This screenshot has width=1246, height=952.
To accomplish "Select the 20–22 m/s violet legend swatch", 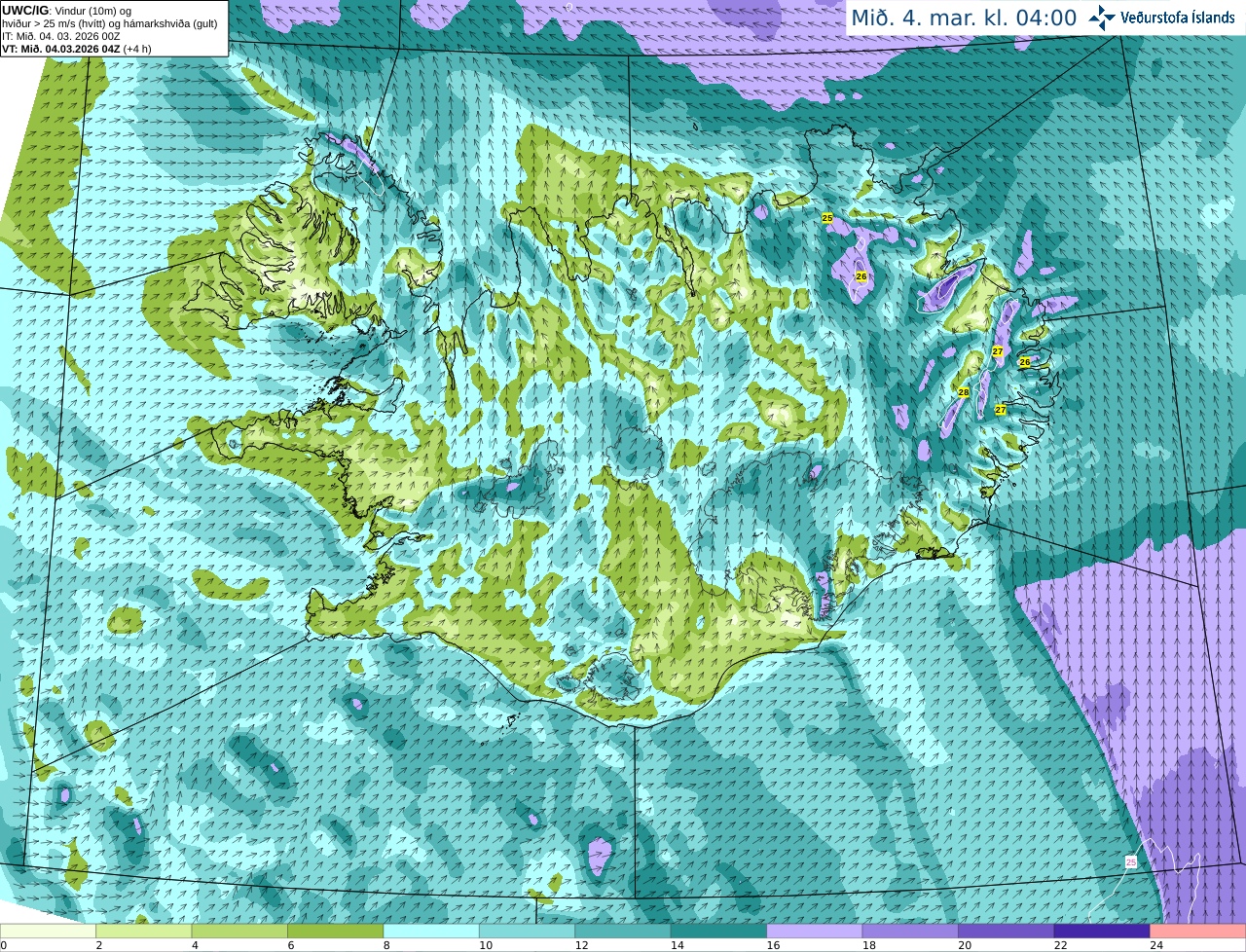I will 1007,932.
